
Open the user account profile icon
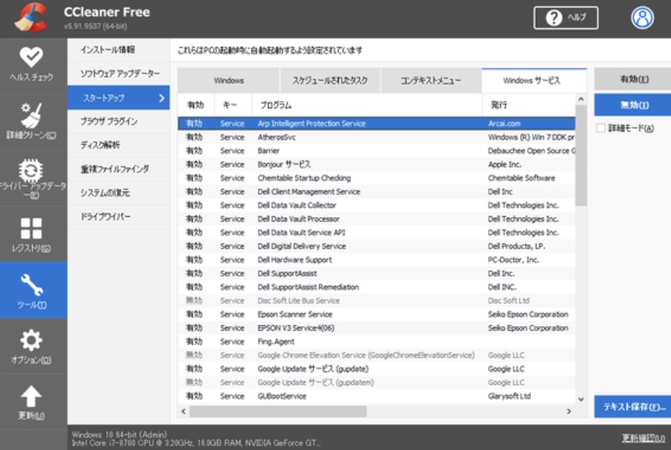(642, 18)
